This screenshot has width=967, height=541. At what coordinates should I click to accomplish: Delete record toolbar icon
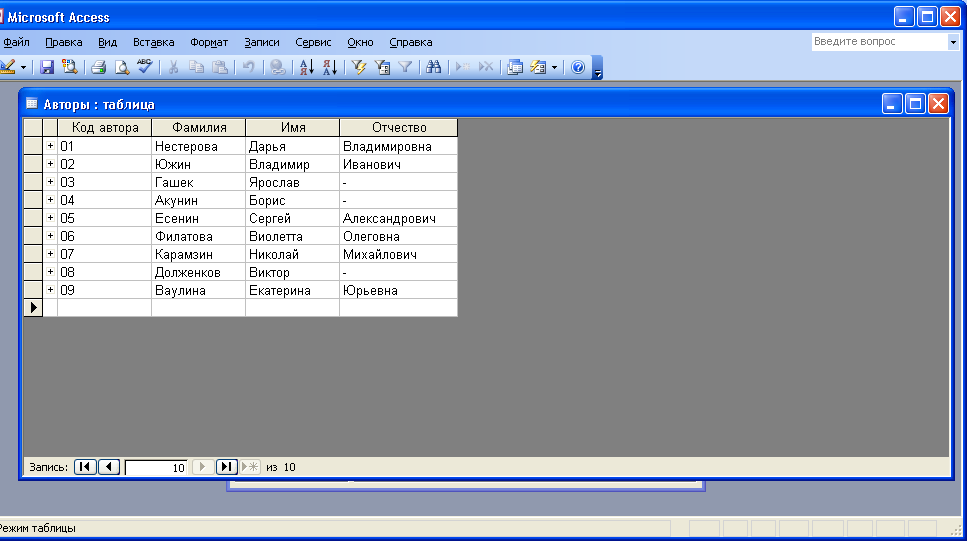click(x=486, y=67)
